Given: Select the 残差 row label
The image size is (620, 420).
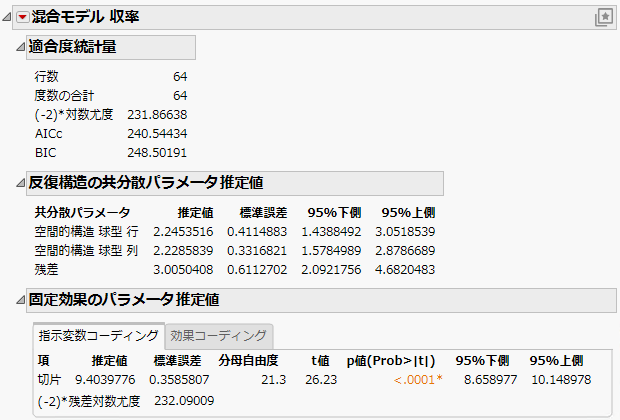Looking at the screenshot, I should 46,269.
